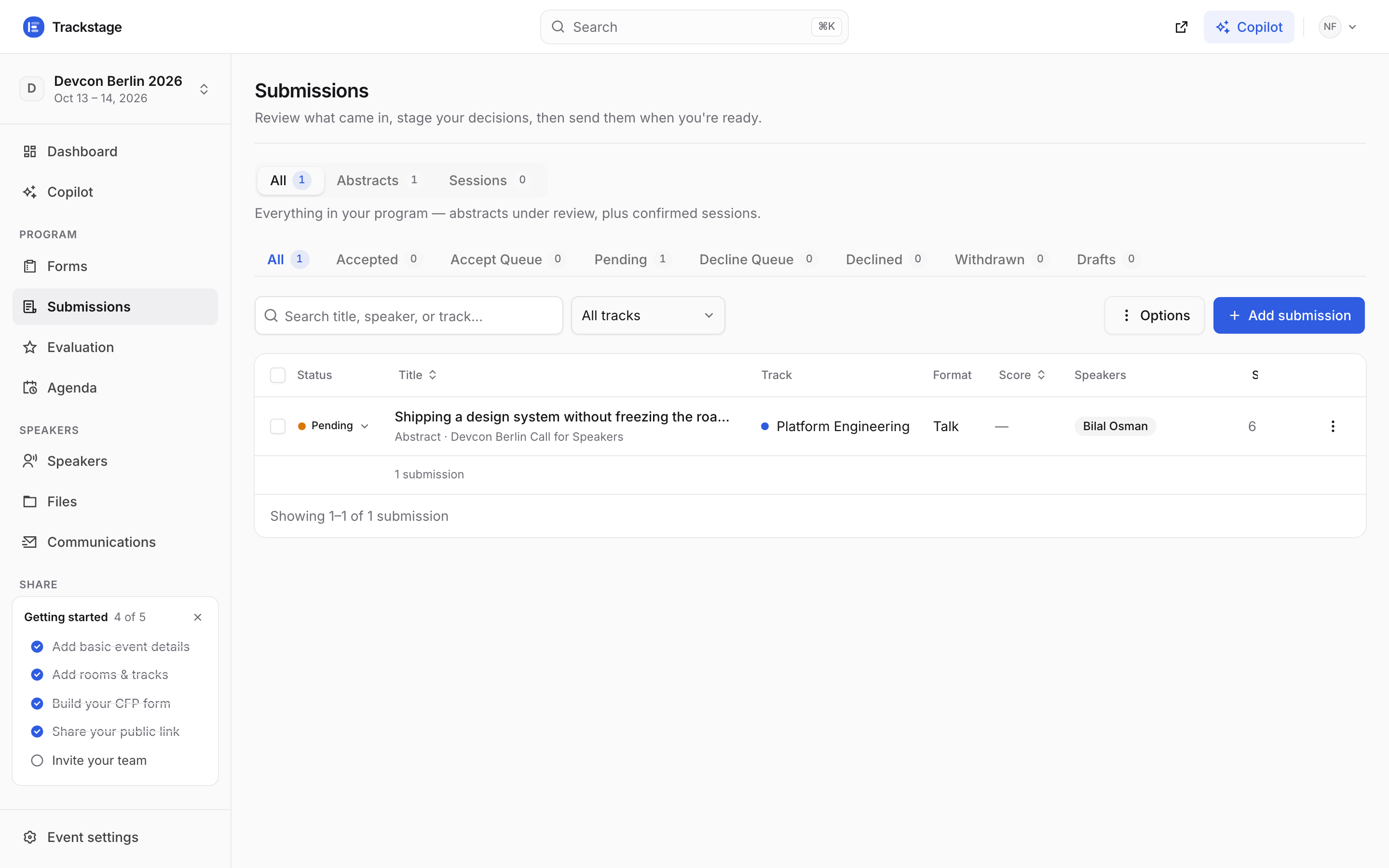Click the Invite your team checklist item
The image size is (1389, 868).
click(99, 760)
